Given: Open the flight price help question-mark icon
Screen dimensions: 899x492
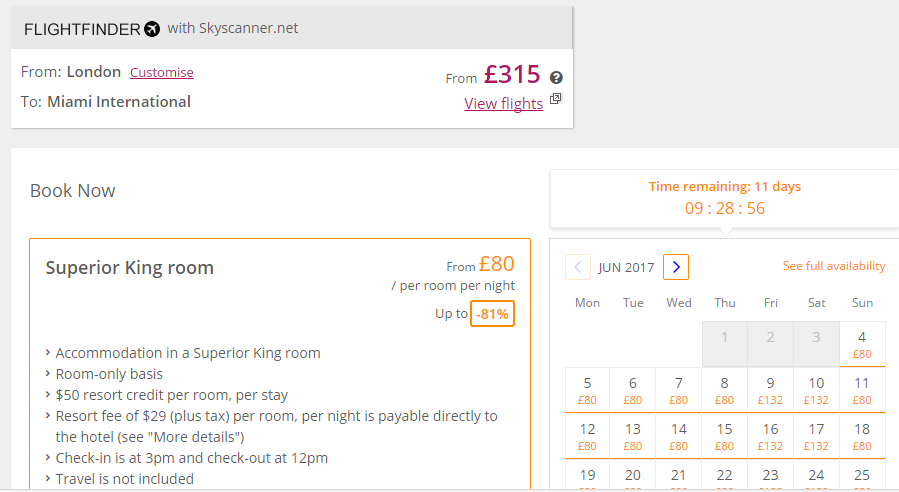Looking at the screenshot, I should click(x=556, y=77).
